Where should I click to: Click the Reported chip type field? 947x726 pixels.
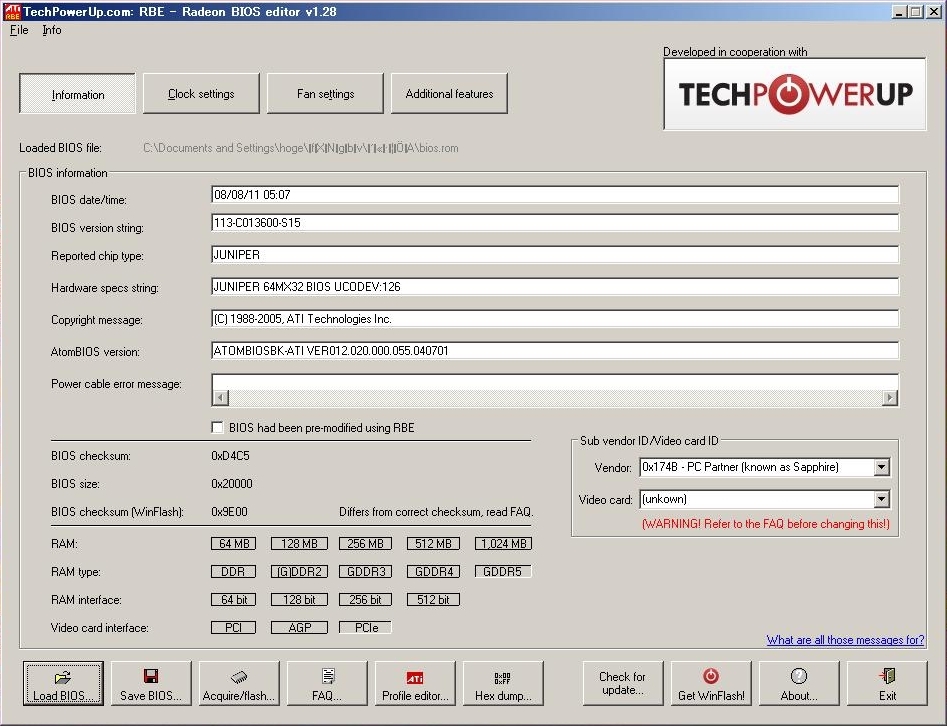point(555,254)
